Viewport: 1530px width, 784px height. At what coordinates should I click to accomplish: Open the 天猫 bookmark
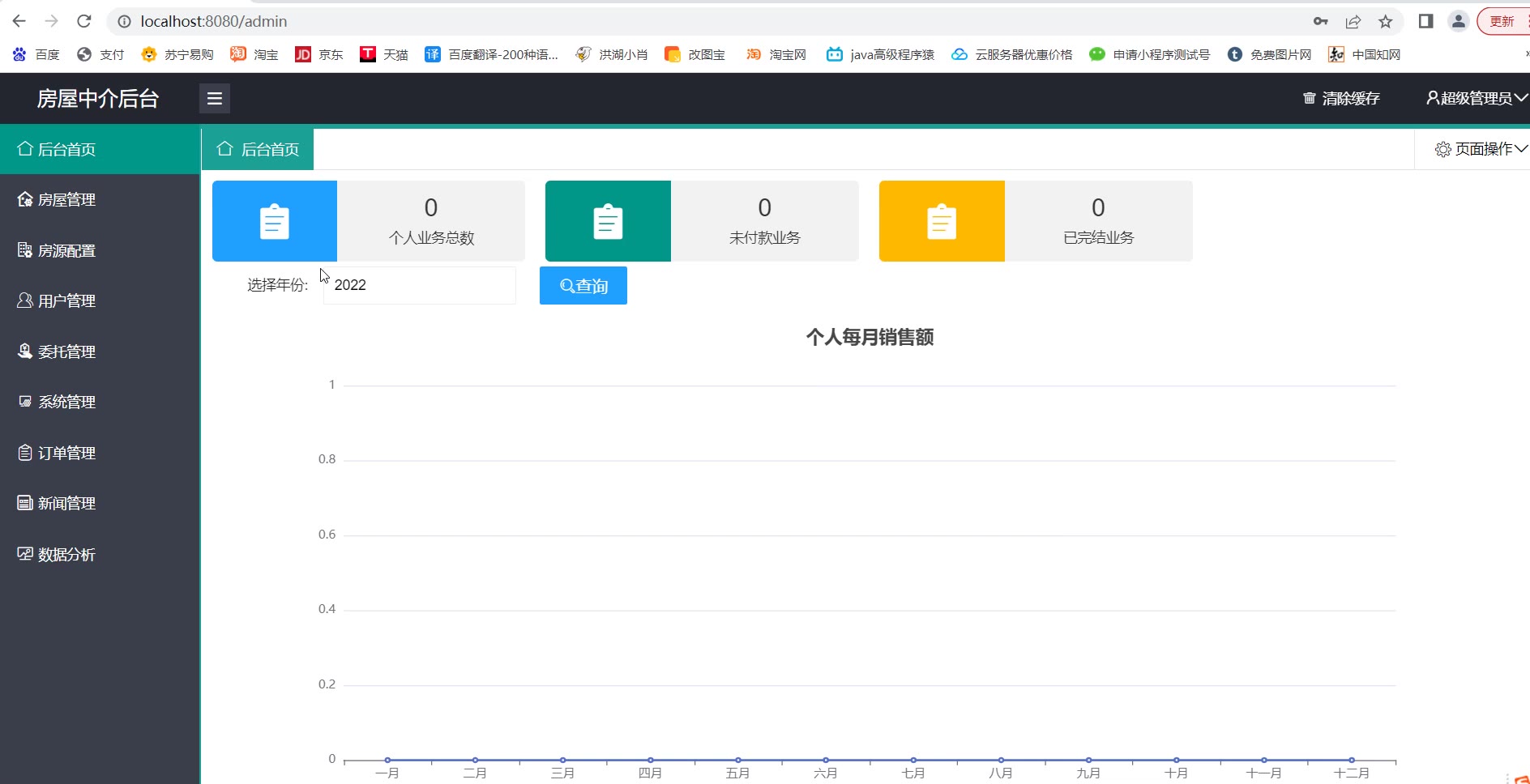[x=384, y=54]
